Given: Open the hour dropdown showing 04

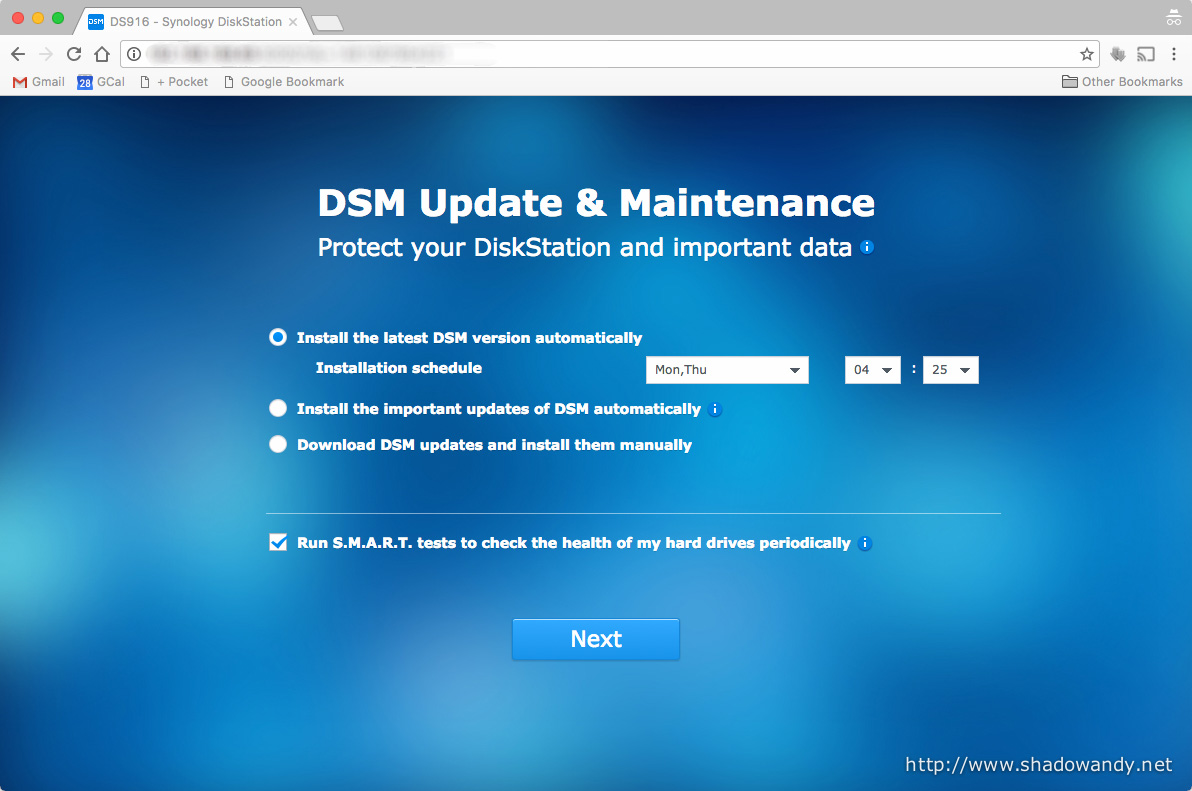Looking at the screenshot, I should (x=873, y=370).
